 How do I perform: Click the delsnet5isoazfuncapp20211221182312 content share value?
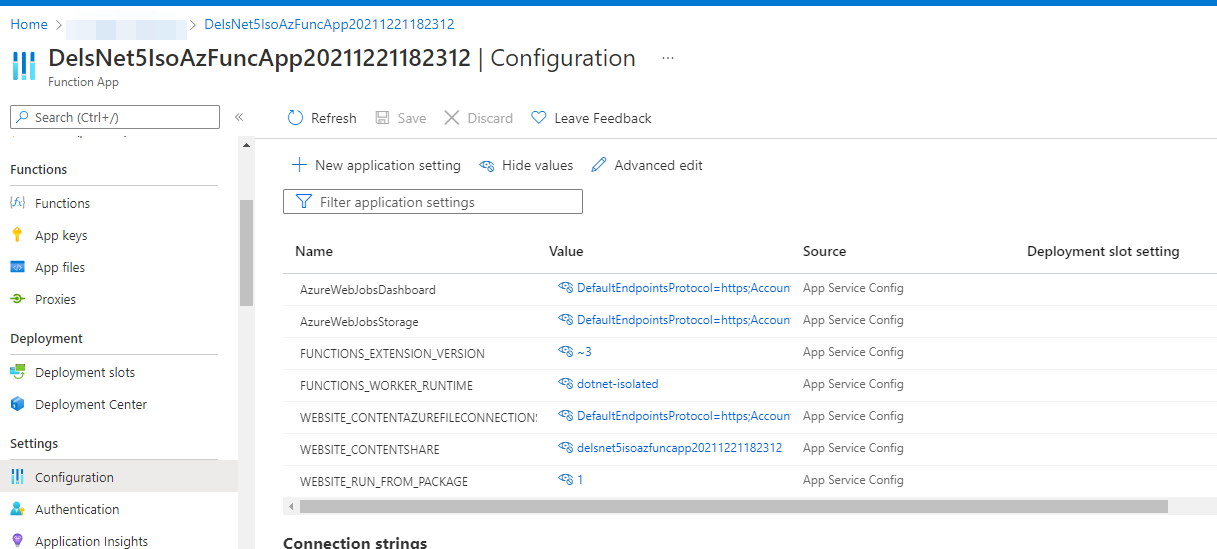tap(679, 448)
